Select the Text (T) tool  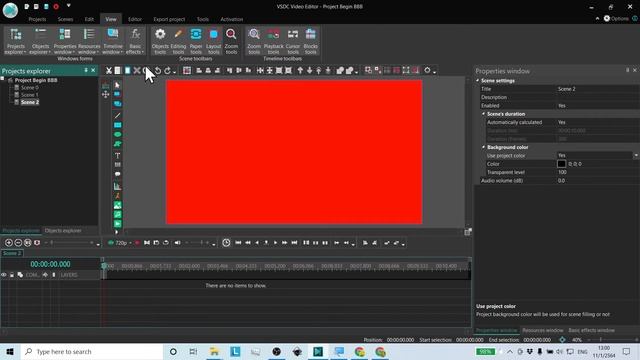point(117,156)
